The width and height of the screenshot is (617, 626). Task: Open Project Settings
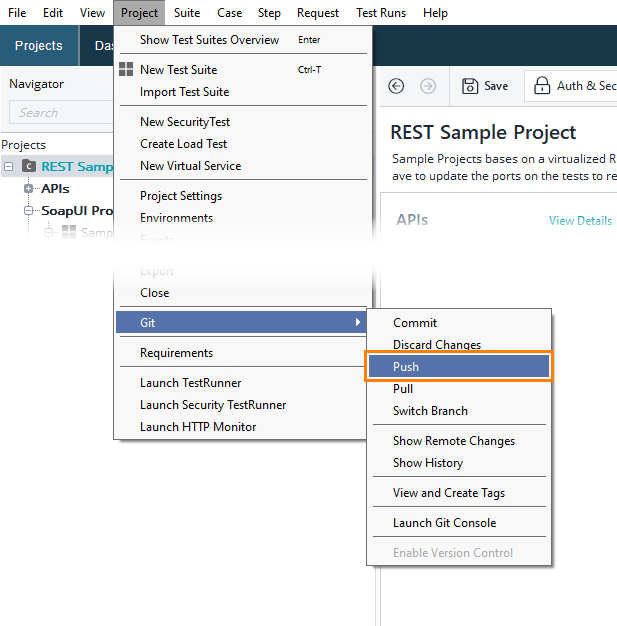[x=242, y=196]
